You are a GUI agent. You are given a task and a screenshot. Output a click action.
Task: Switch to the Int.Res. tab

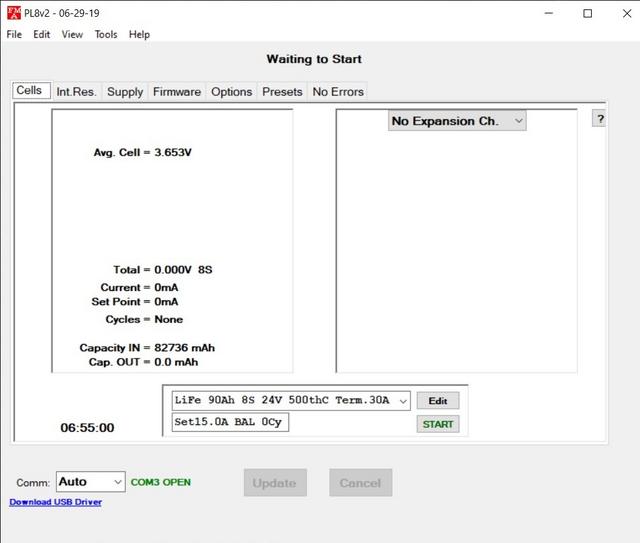click(x=76, y=91)
